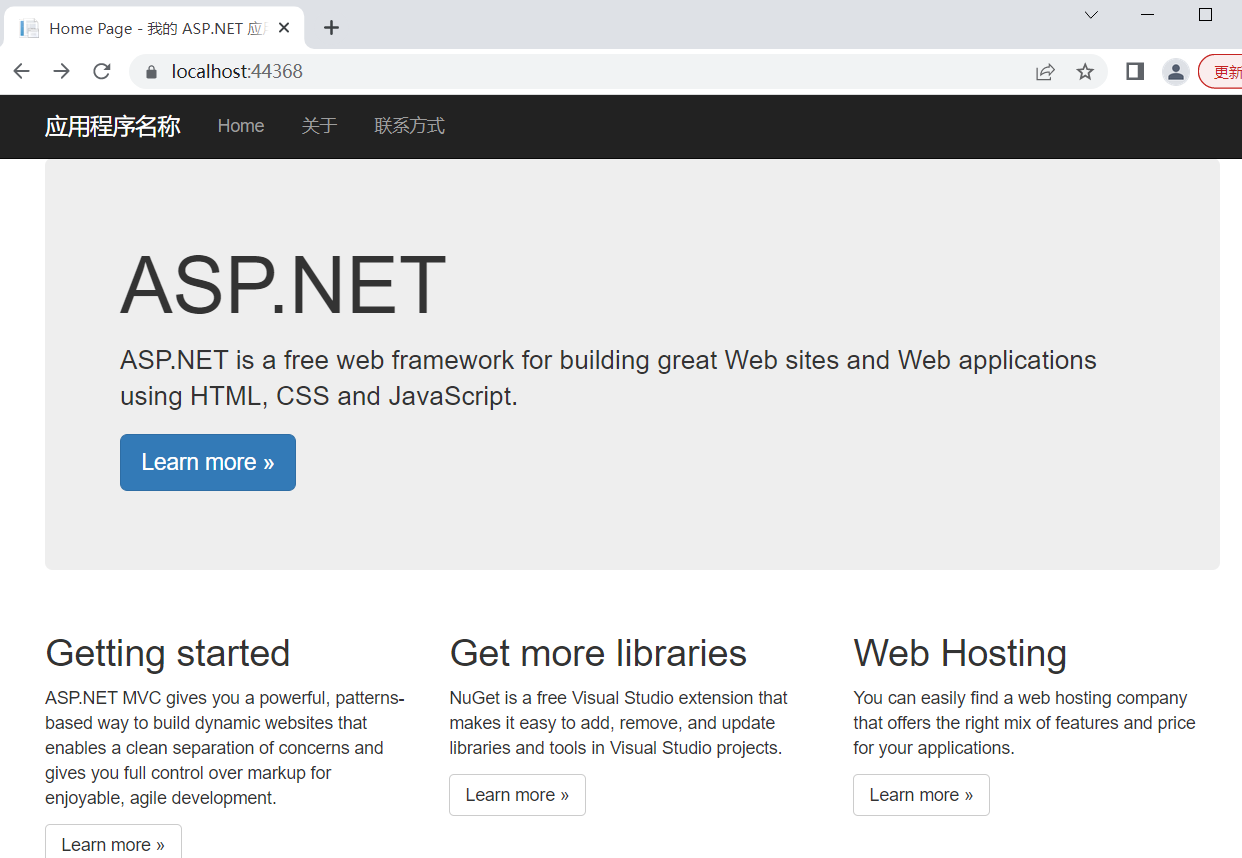1242x858 pixels.
Task: Go to Home in the navbar
Action: pos(241,126)
